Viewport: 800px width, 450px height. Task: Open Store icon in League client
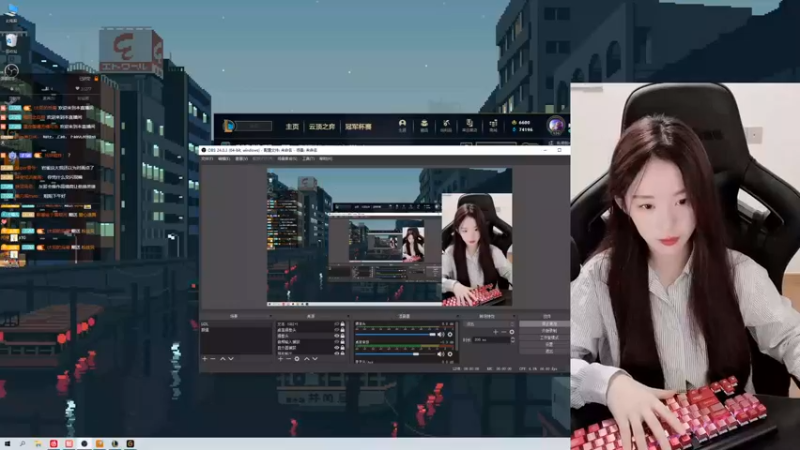pyautogui.click(x=493, y=126)
